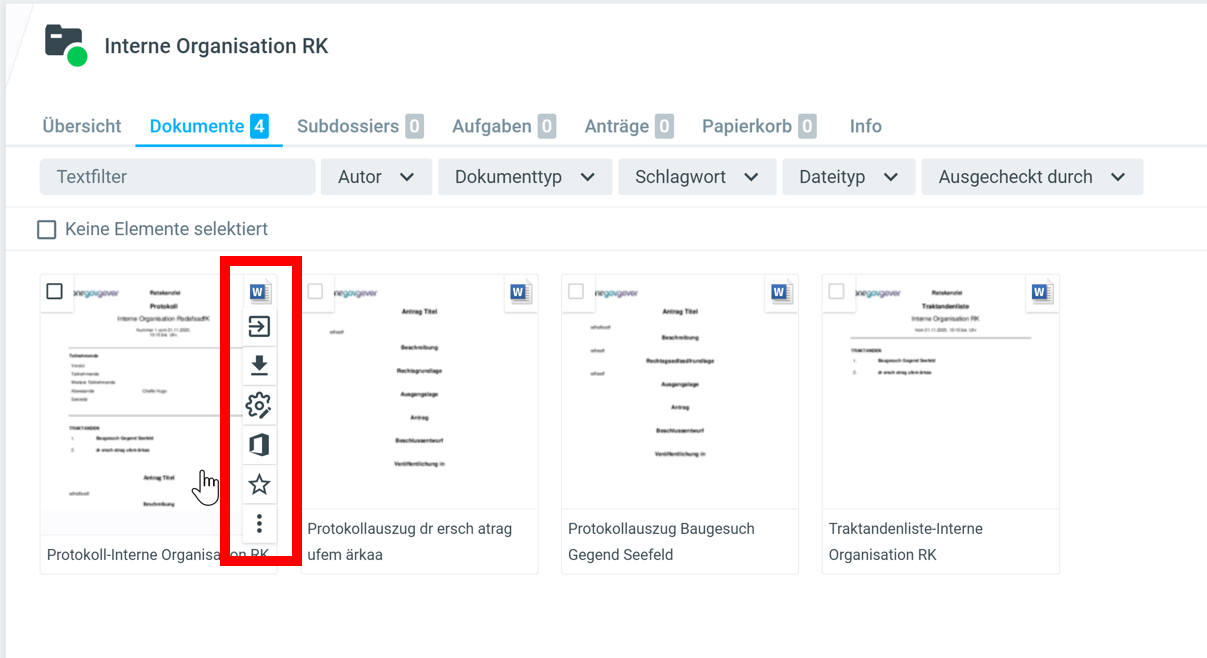Expand the Ausgecheckt durch dropdown
The image size is (1207, 658).
click(x=1031, y=177)
